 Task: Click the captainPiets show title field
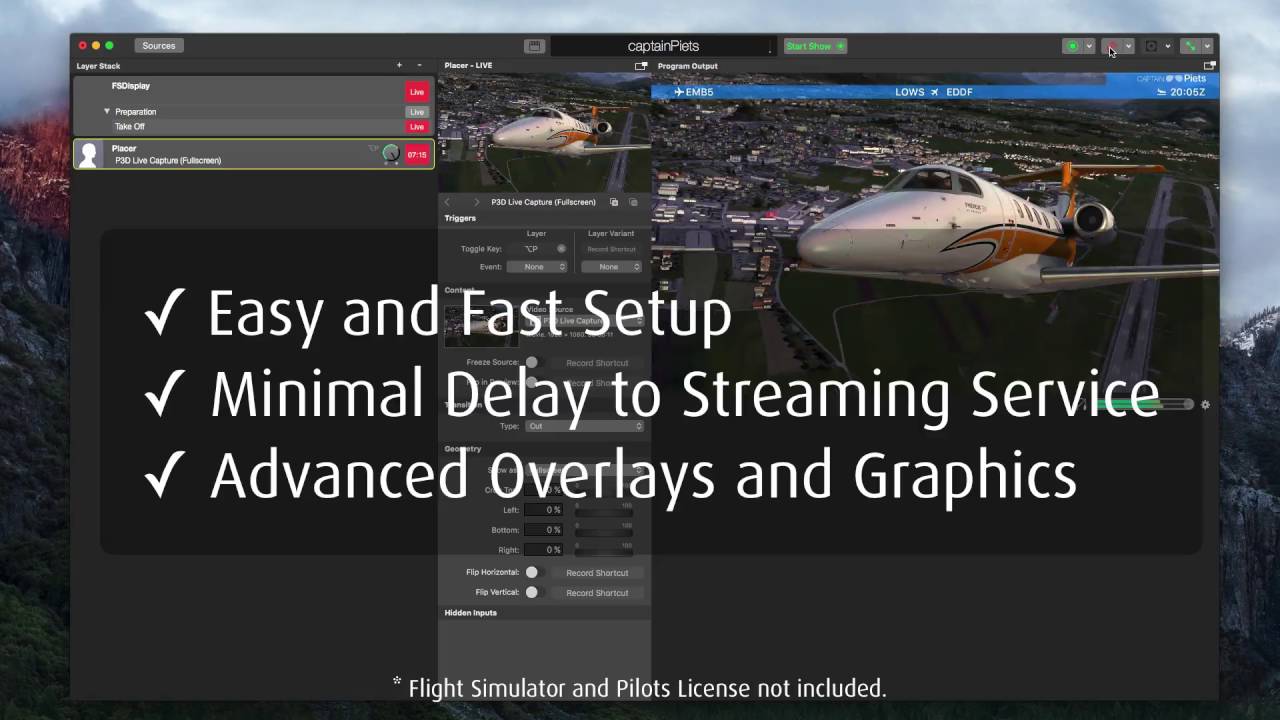(663, 46)
